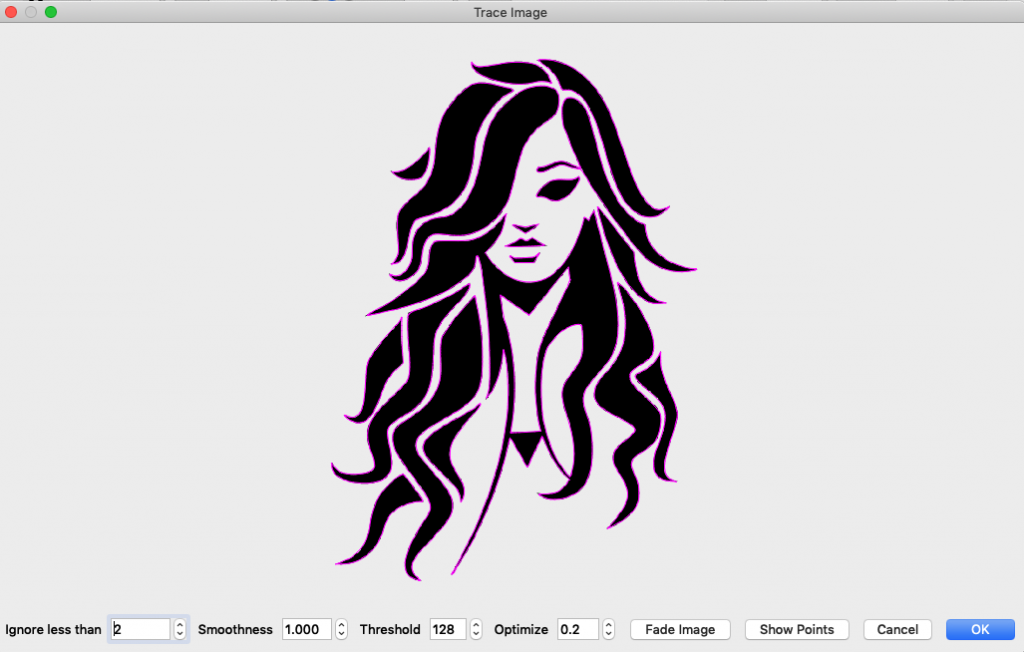Click the Optimize value field
The image size is (1024, 652).
578,629
